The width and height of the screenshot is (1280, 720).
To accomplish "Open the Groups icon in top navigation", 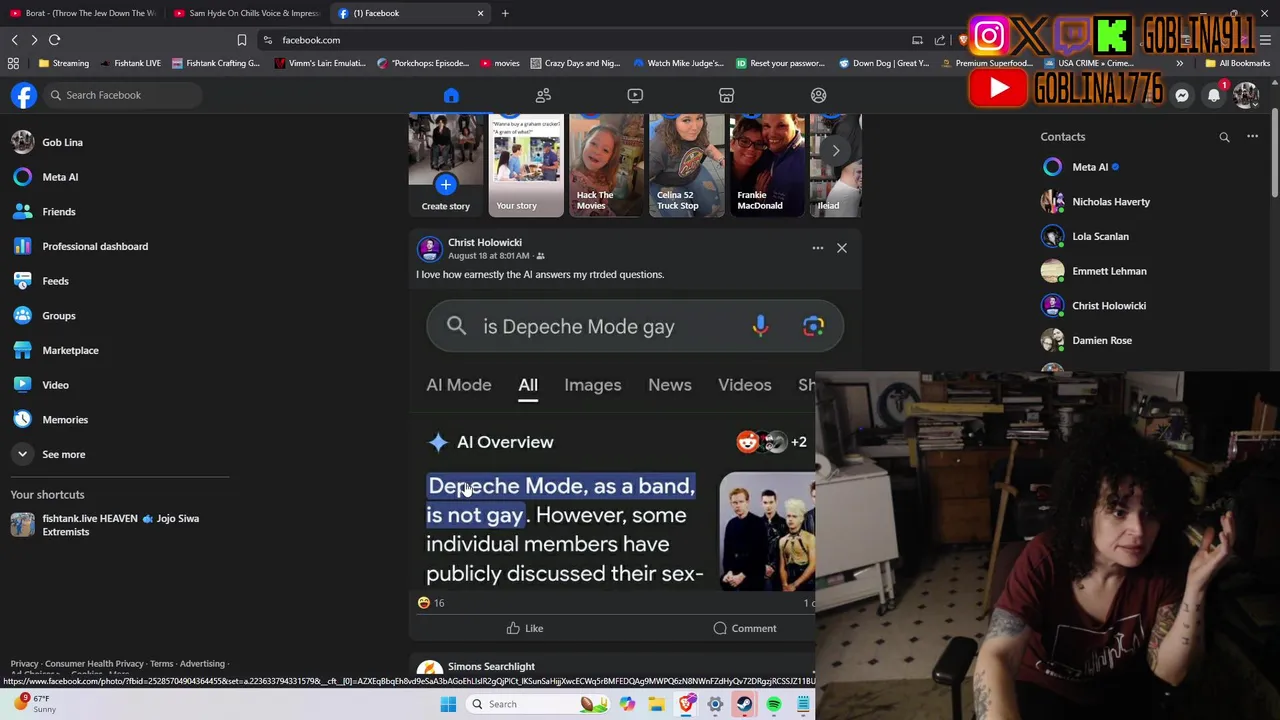I will click(x=819, y=95).
